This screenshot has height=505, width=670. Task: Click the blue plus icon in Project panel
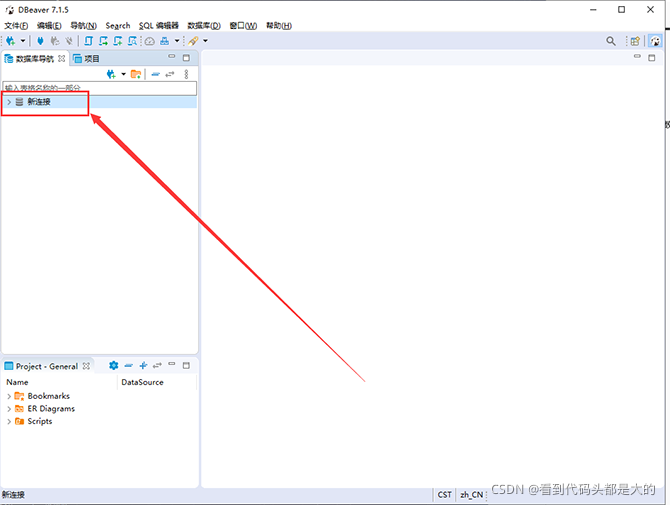144,365
